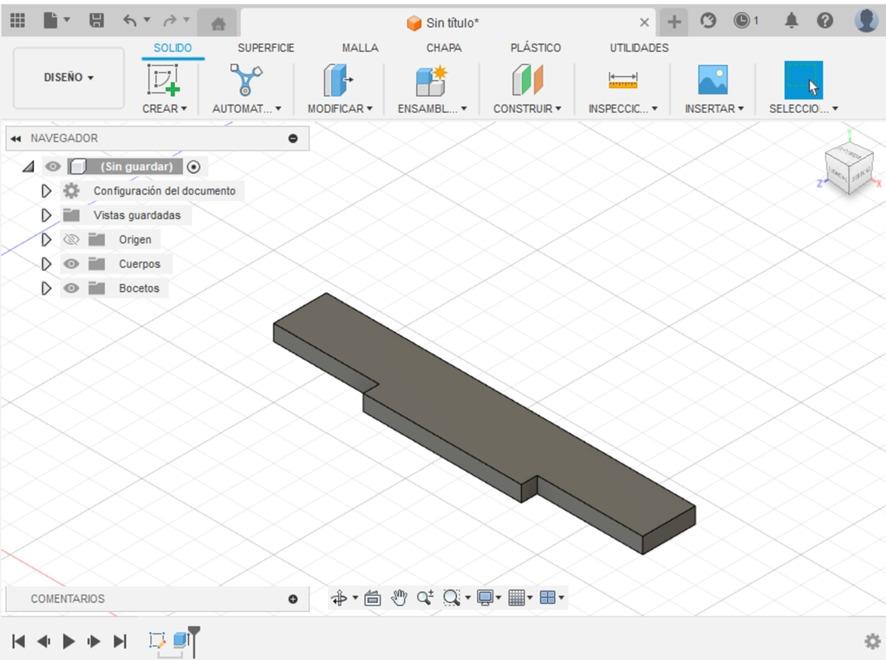
Task: Toggle visibility of root (Sin guardar) component
Action: [53, 167]
